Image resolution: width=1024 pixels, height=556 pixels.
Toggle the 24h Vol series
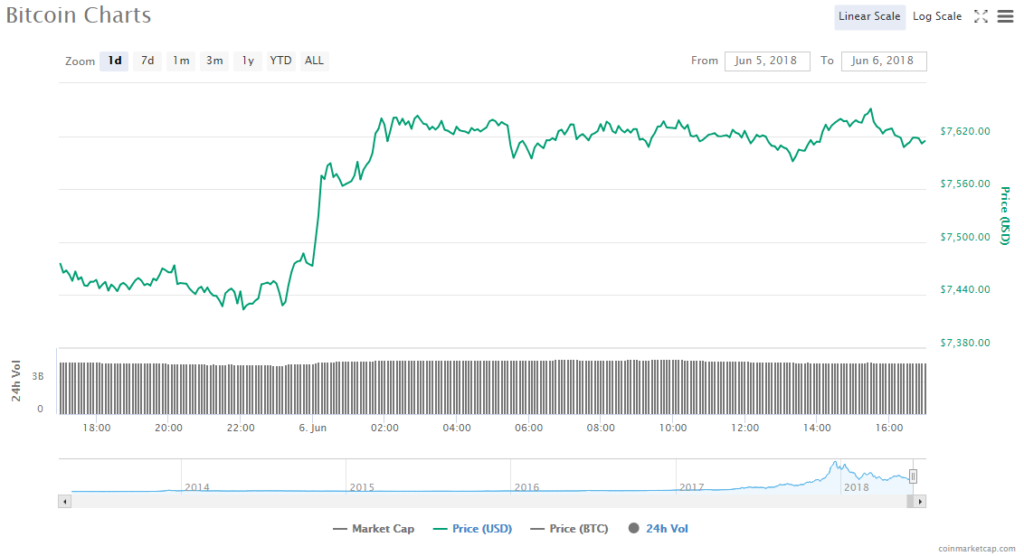click(x=658, y=529)
